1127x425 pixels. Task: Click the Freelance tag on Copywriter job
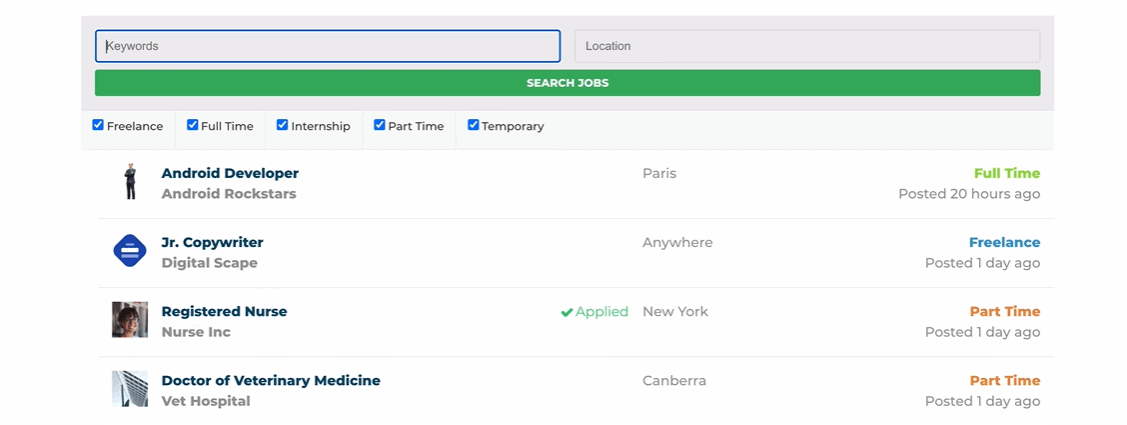click(1004, 242)
